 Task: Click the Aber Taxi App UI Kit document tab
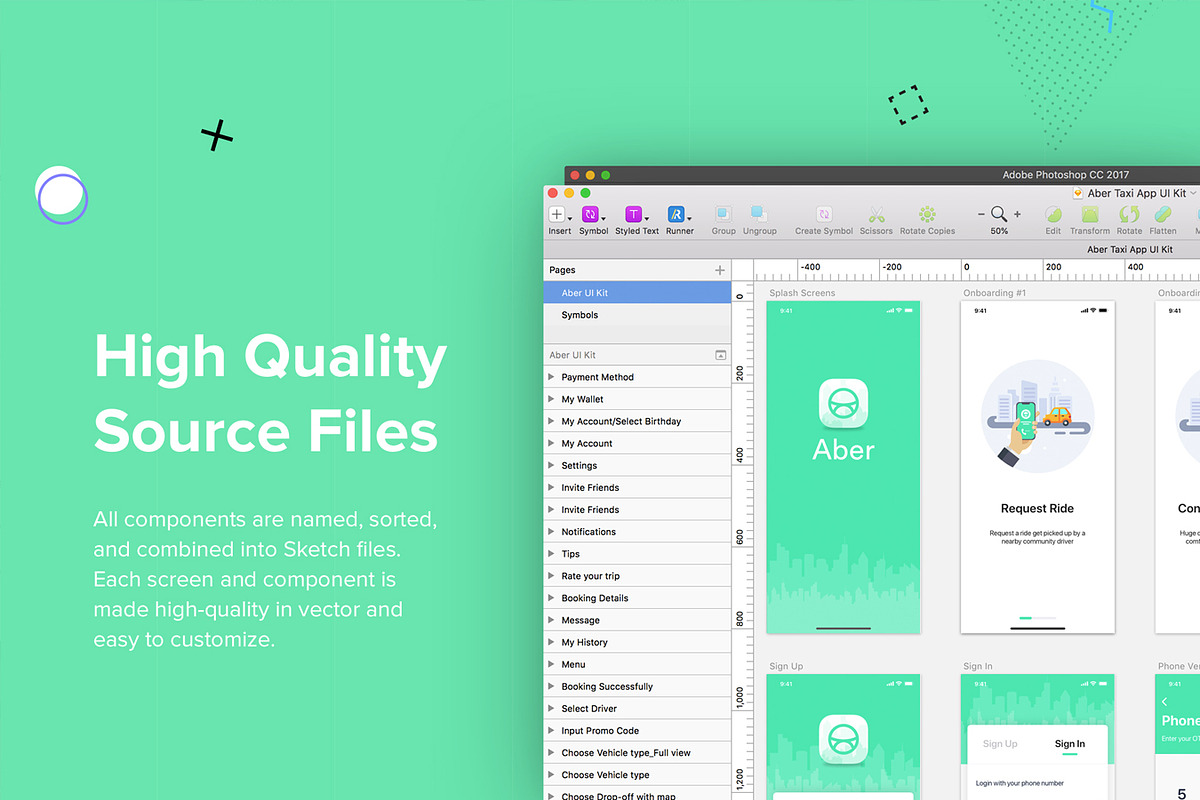(1130, 250)
